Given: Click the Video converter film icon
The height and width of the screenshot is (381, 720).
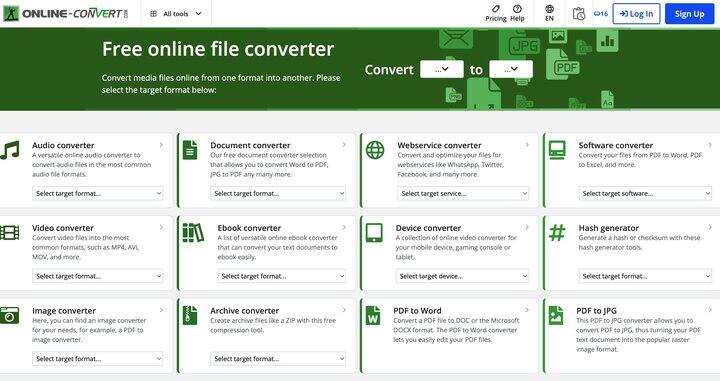Looking at the screenshot, I should tap(10, 233).
